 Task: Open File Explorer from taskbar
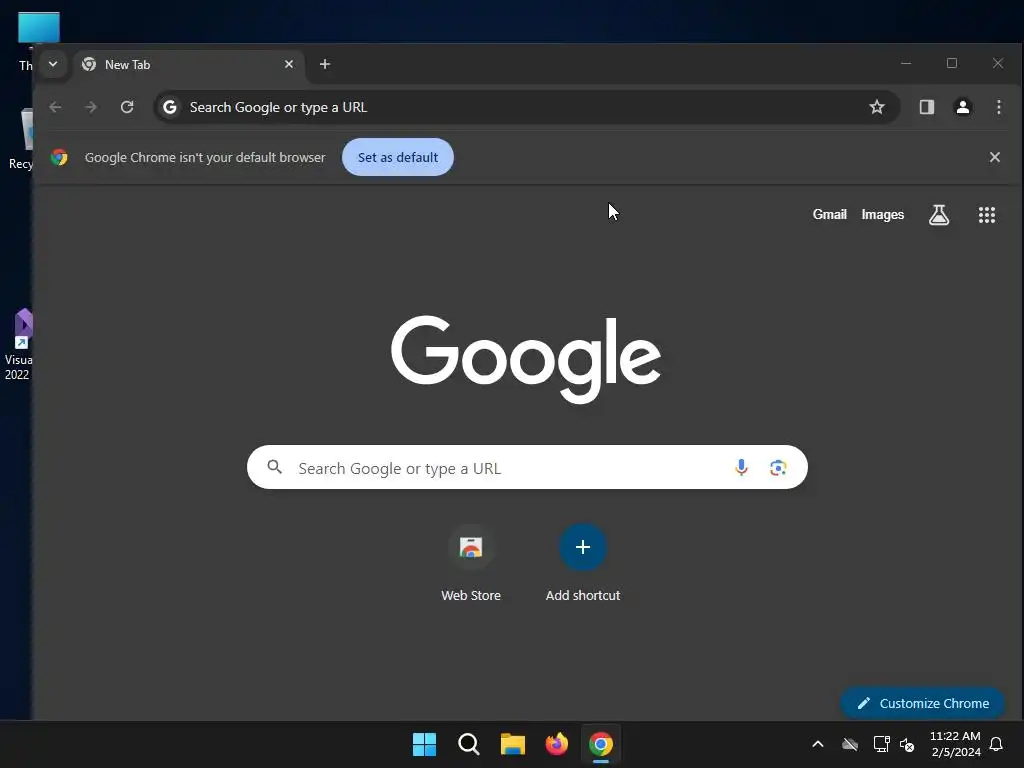point(513,744)
